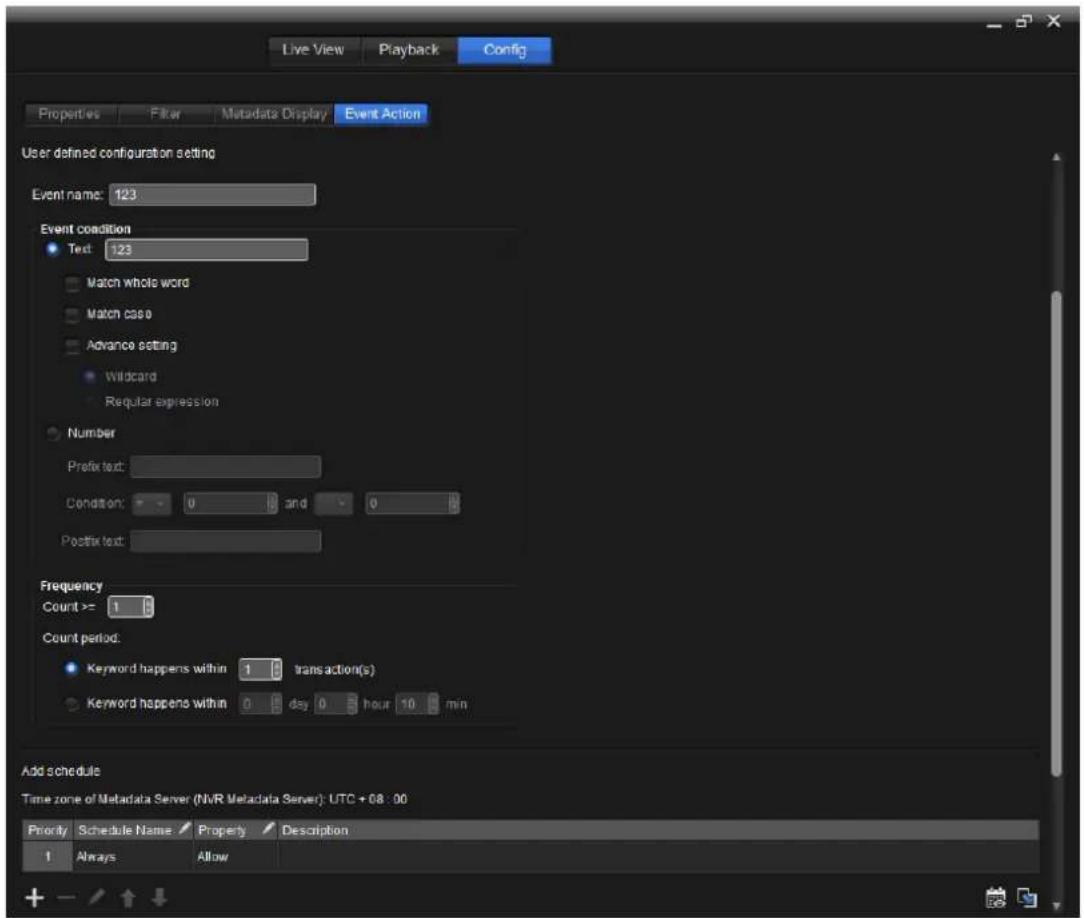Click the copy settings icon at bottom right

[x=1027, y=898]
